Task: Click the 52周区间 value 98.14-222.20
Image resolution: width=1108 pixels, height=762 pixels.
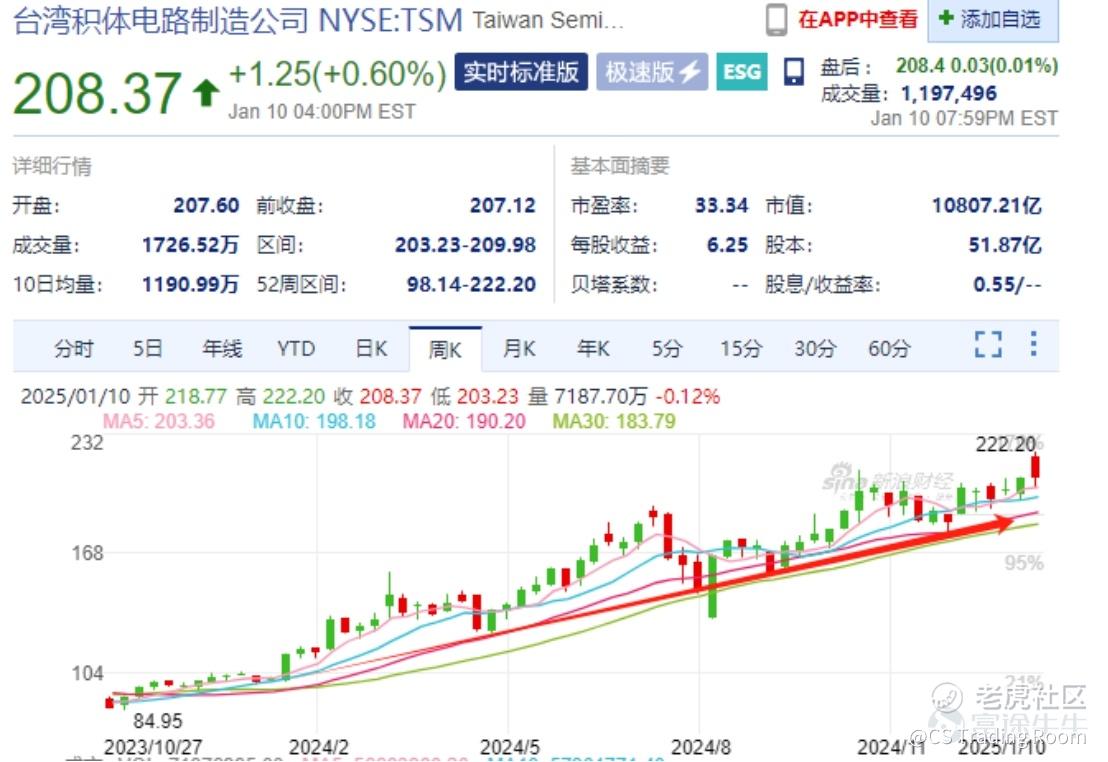Action: click(x=471, y=285)
